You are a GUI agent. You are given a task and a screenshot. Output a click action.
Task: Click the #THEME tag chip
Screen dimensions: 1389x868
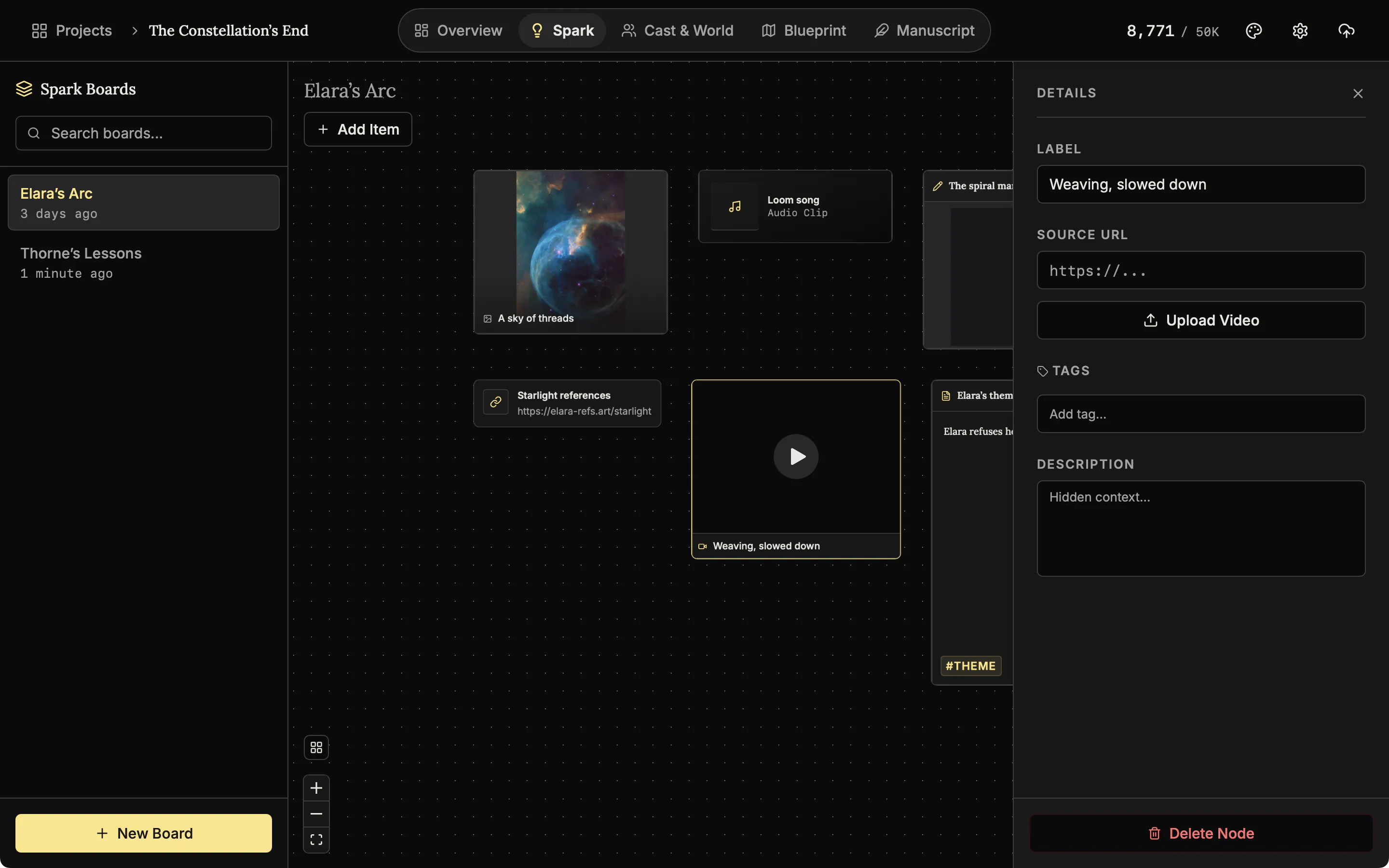pyautogui.click(x=970, y=666)
